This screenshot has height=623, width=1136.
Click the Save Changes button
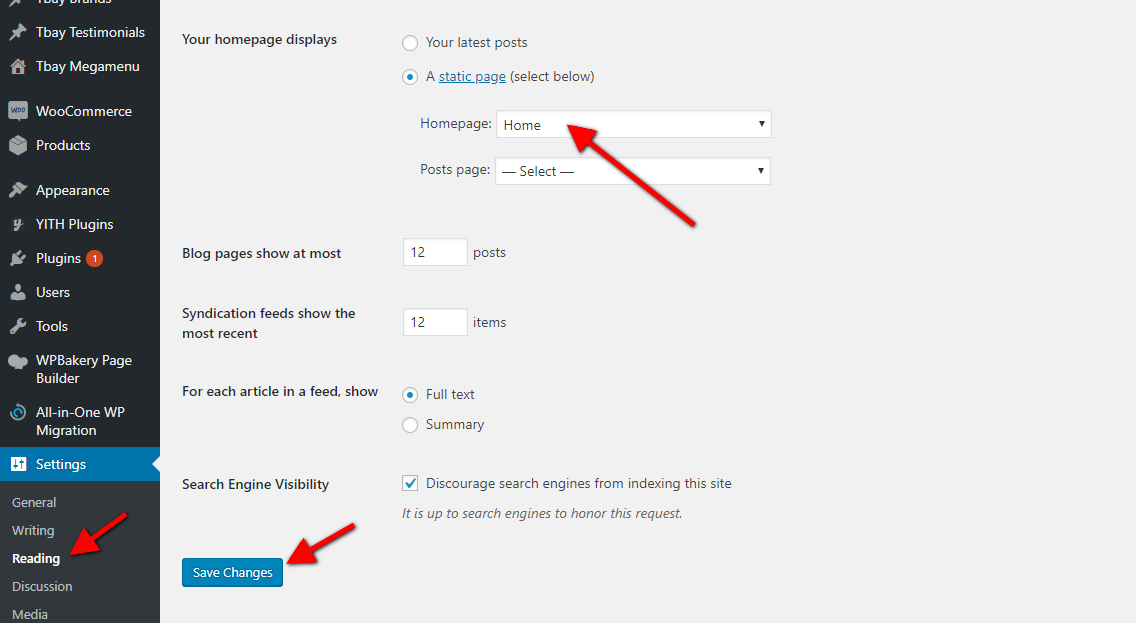coord(232,572)
